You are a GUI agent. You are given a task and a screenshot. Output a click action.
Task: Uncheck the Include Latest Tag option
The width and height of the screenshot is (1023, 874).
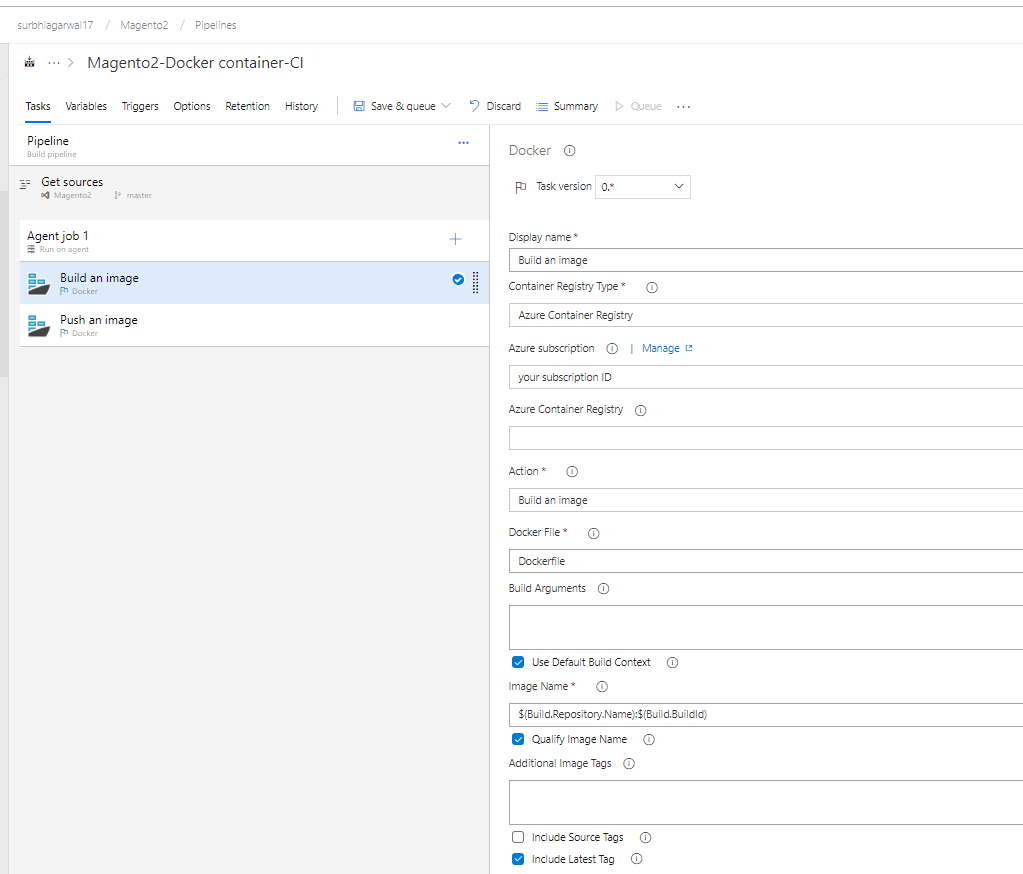[x=518, y=859]
